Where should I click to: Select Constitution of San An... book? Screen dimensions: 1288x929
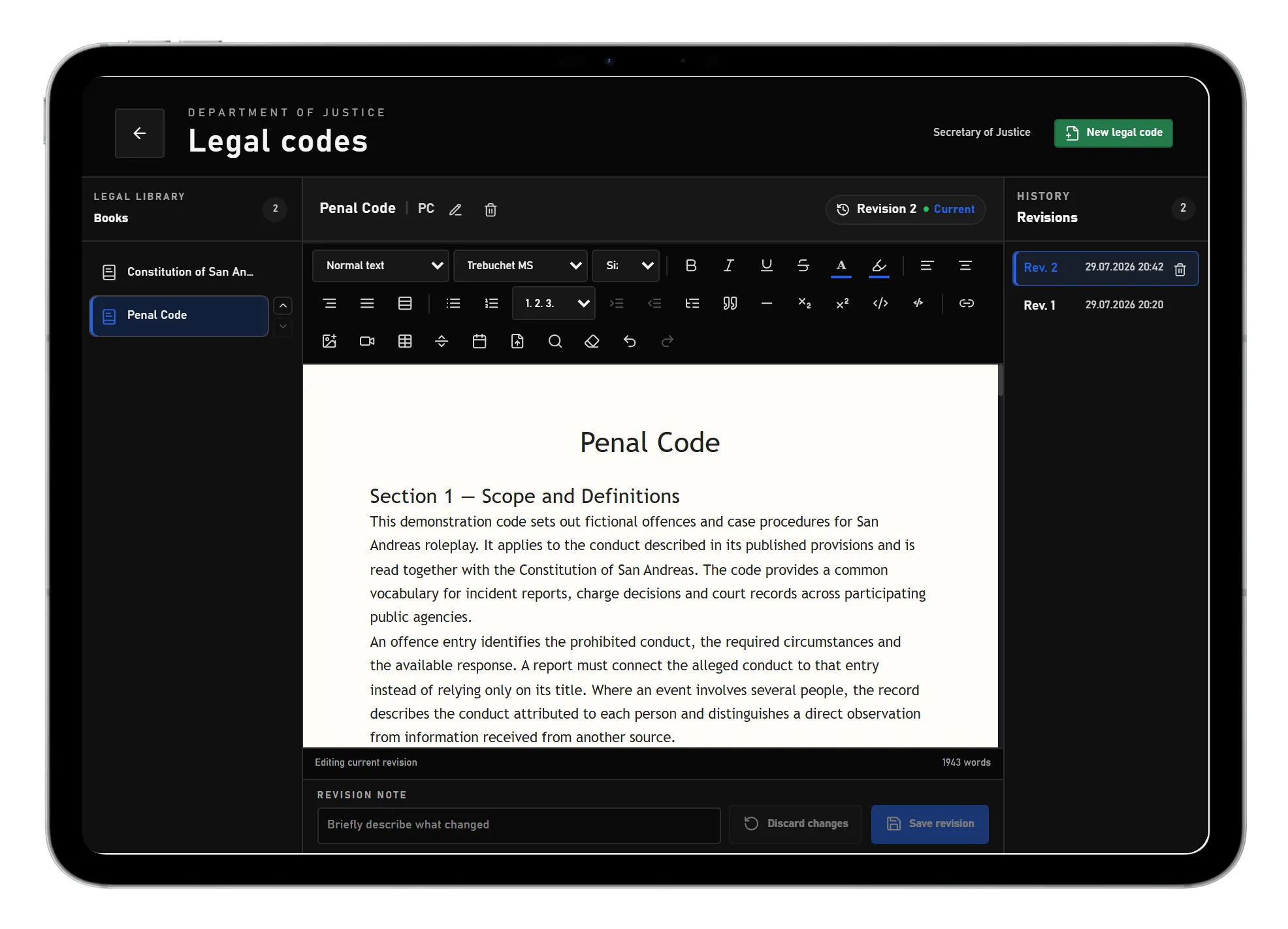click(179, 272)
